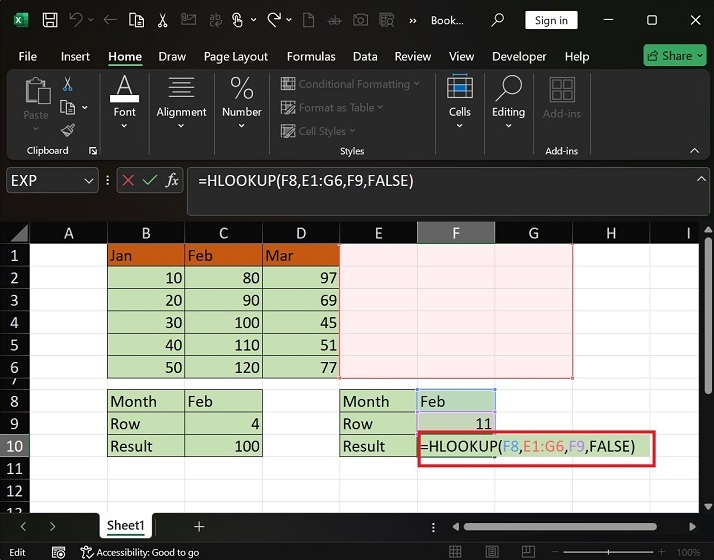Image resolution: width=714 pixels, height=560 pixels.
Task: Click the macro recording status bar icon
Action: tap(56, 552)
